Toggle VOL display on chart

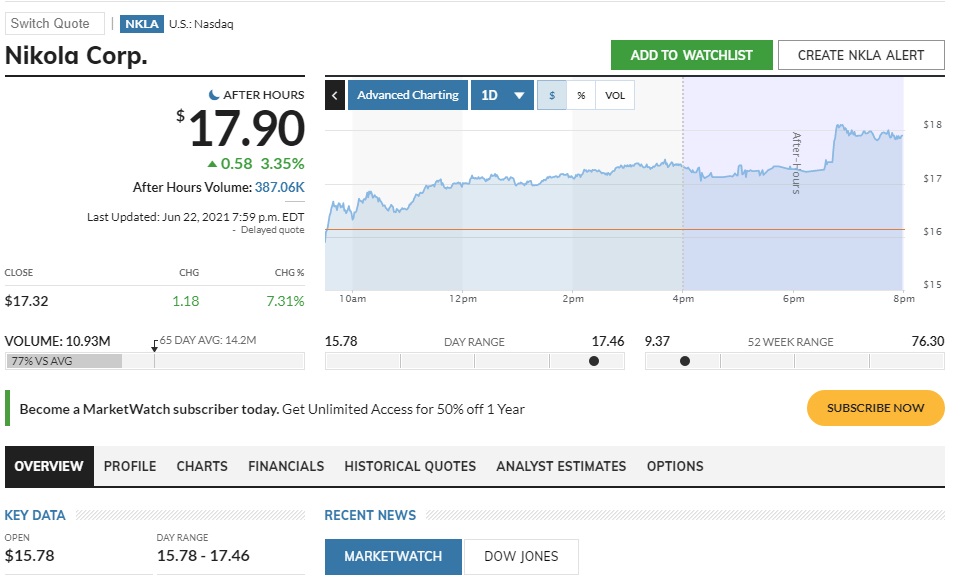[x=614, y=95]
